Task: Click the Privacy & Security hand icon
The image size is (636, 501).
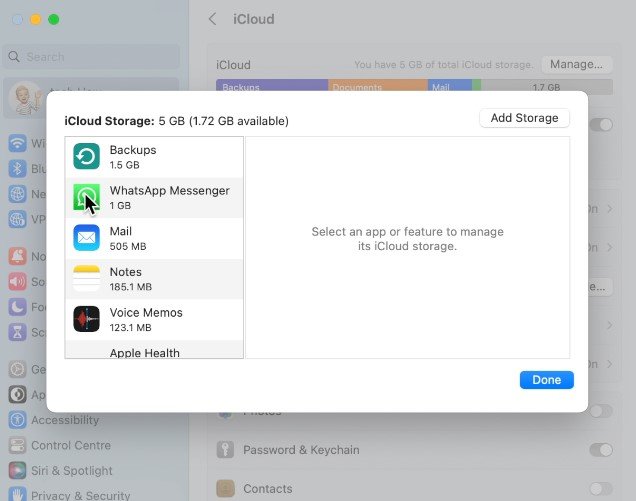Action: 17,495
